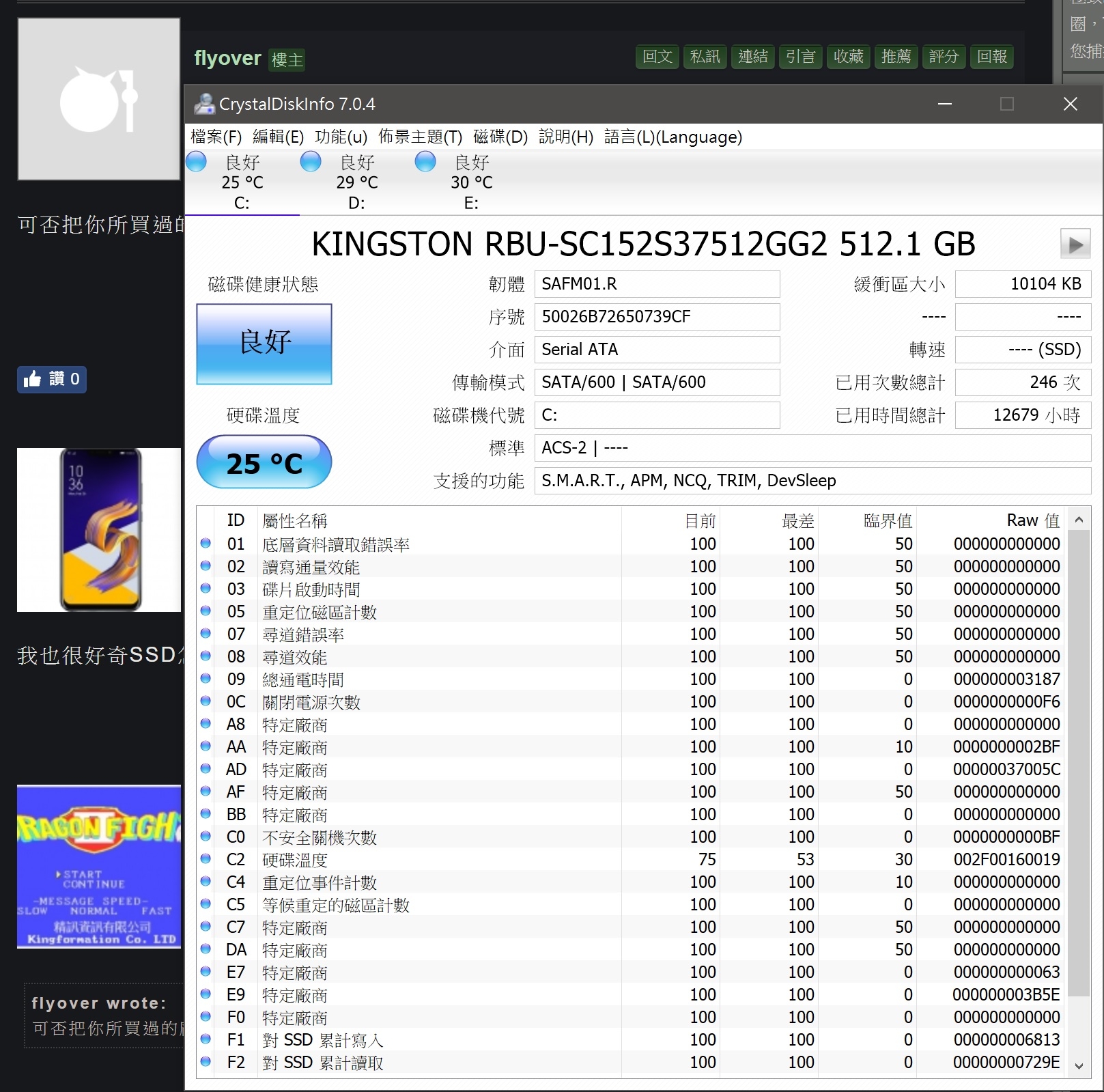Screen dimensions: 1104x1092
Task: Open the 佈景主題(T) menu
Action: coord(420,137)
